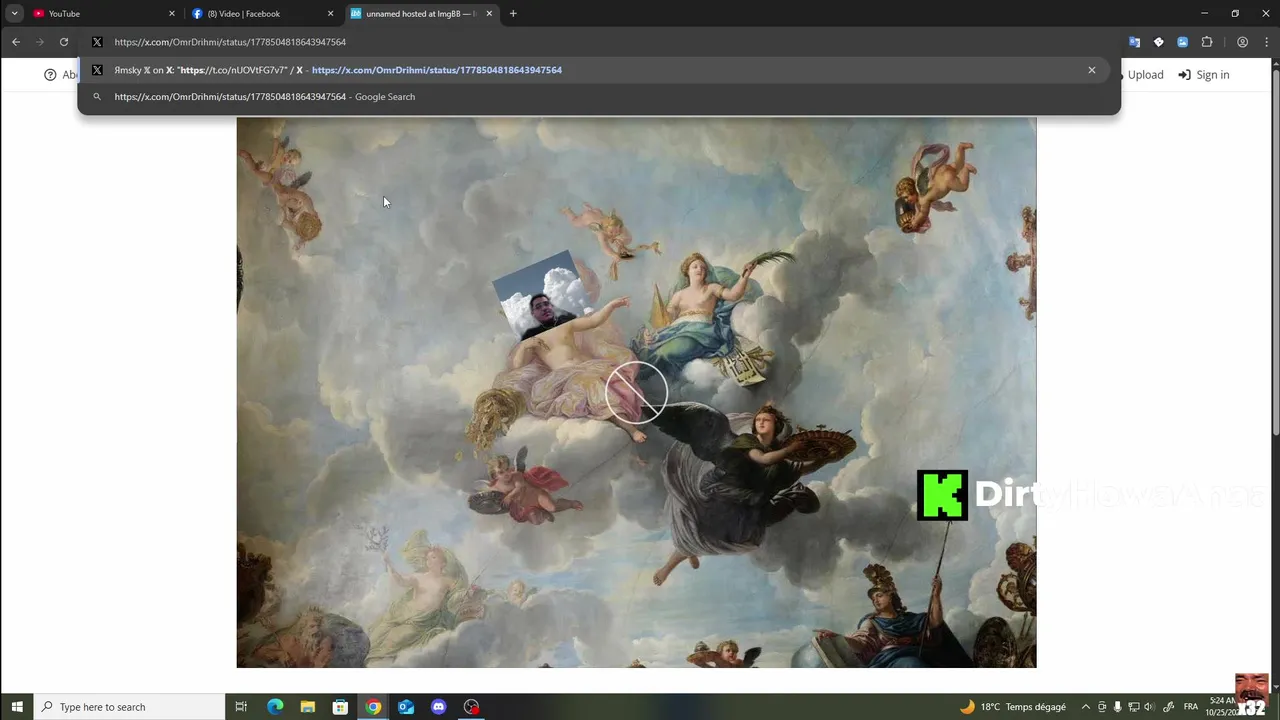Open Discord from the taskbar

tap(438, 707)
